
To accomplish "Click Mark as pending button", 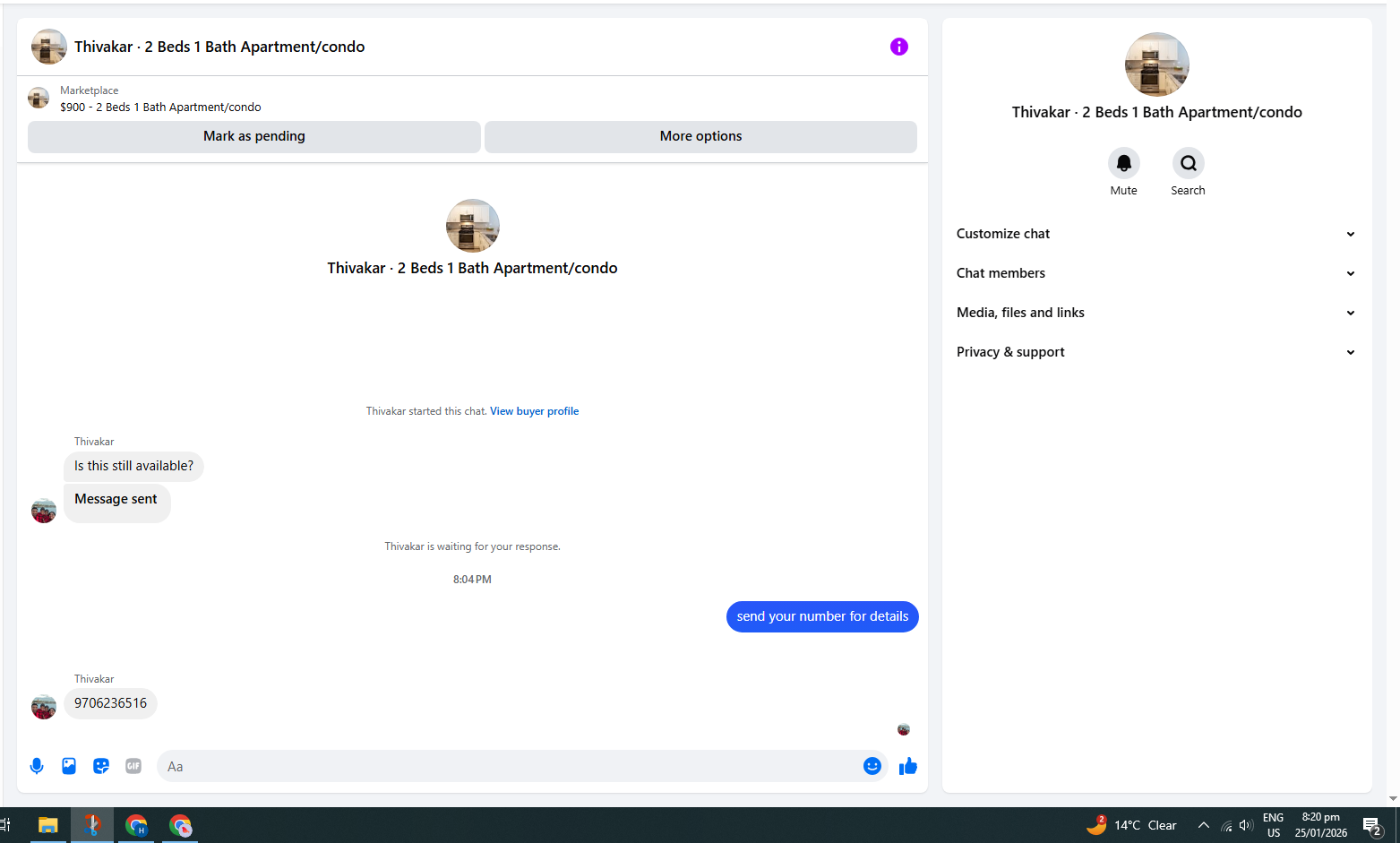I will point(254,136).
